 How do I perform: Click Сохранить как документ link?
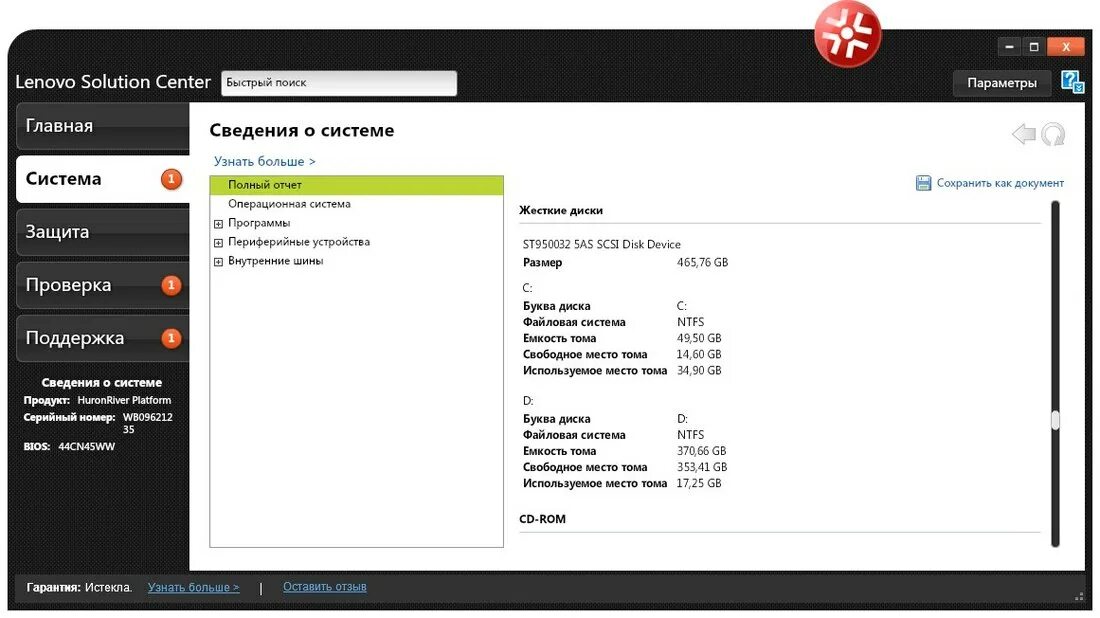click(1000, 183)
